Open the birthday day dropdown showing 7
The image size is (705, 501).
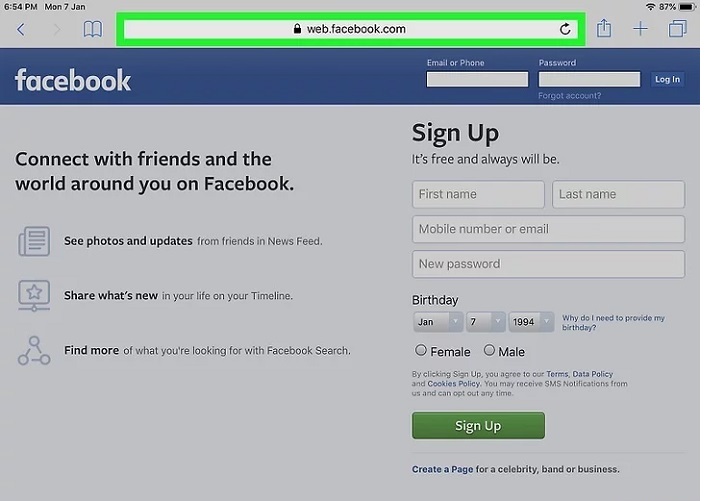486,322
